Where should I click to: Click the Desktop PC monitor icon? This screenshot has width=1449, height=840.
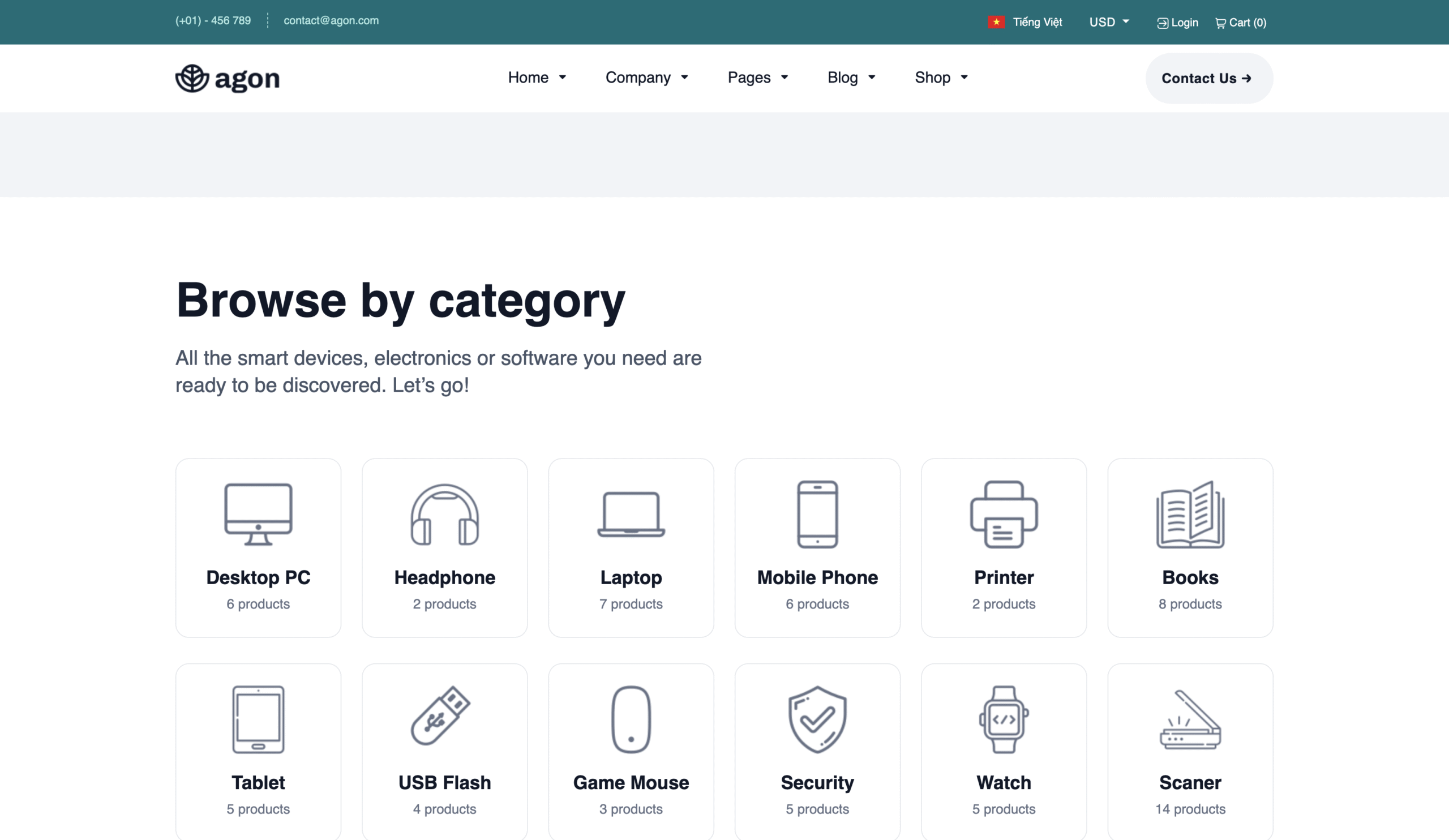[x=258, y=513]
